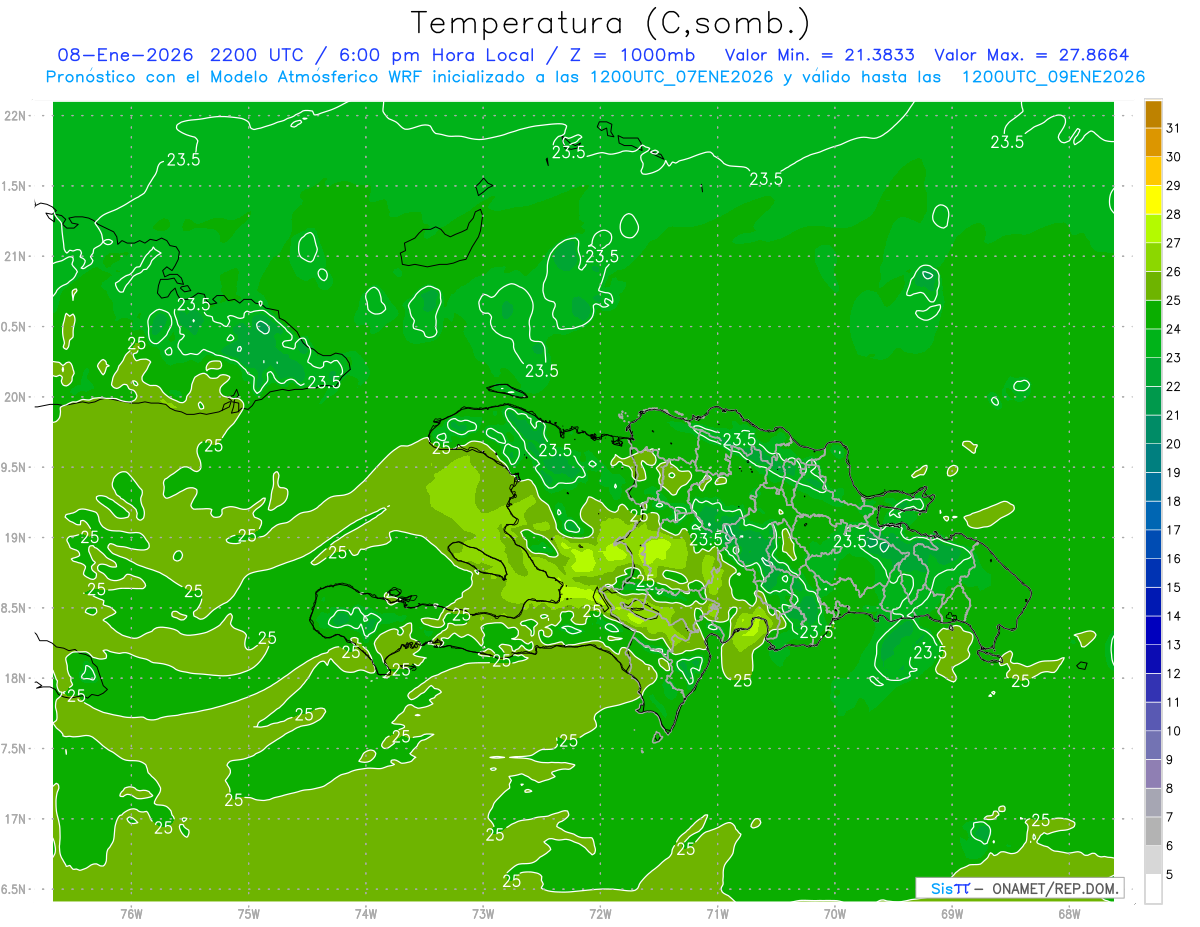The height and width of the screenshot is (927, 1200).
Task: Click the title 'Temperatura (C,somb.)'
Action: [610, 23]
